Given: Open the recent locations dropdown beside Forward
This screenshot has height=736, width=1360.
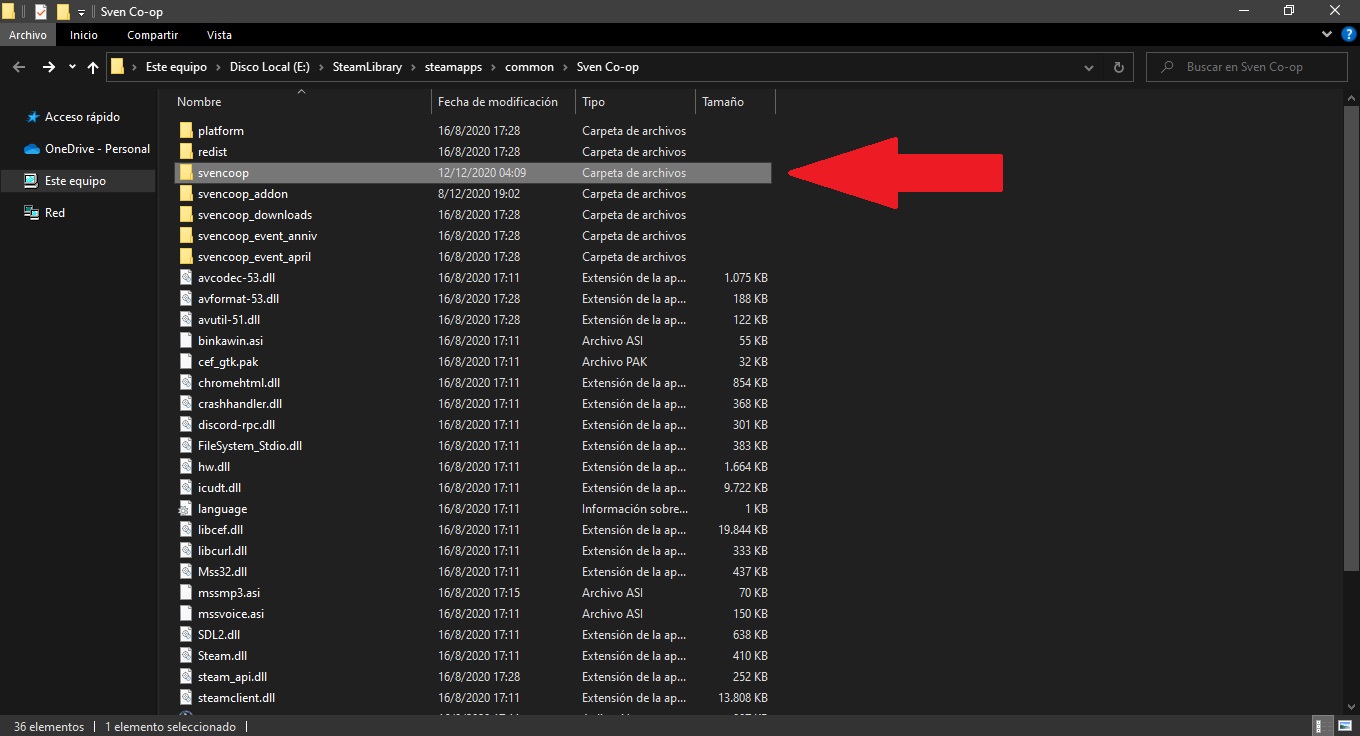Looking at the screenshot, I should [72, 67].
